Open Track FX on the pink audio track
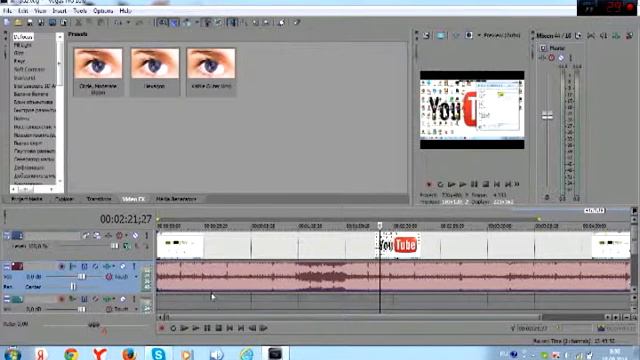The image size is (640, 360). (107, 267)
